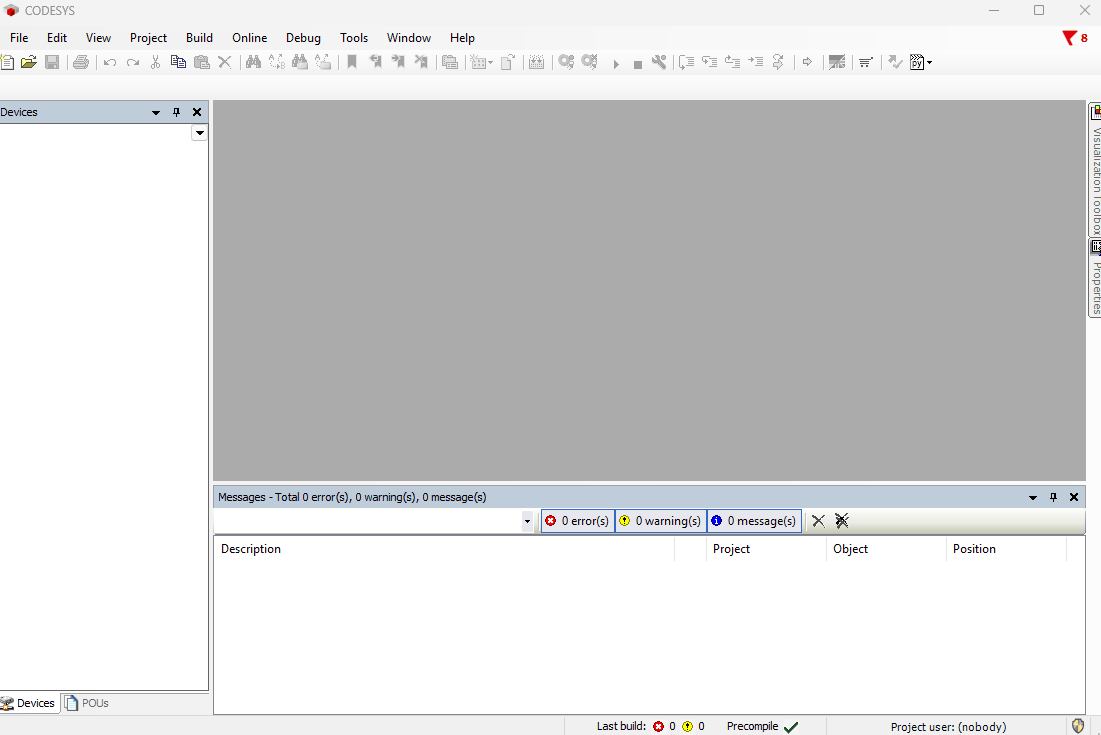Open the Online menu

tap(249, 38)
